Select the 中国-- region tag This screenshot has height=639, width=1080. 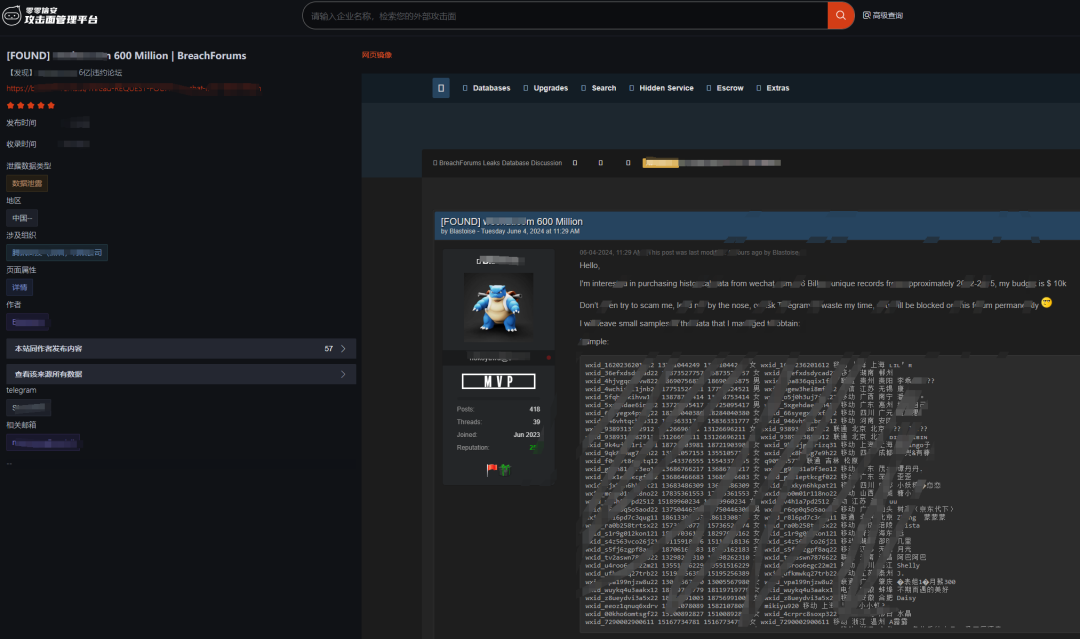[x=22, y=218]
